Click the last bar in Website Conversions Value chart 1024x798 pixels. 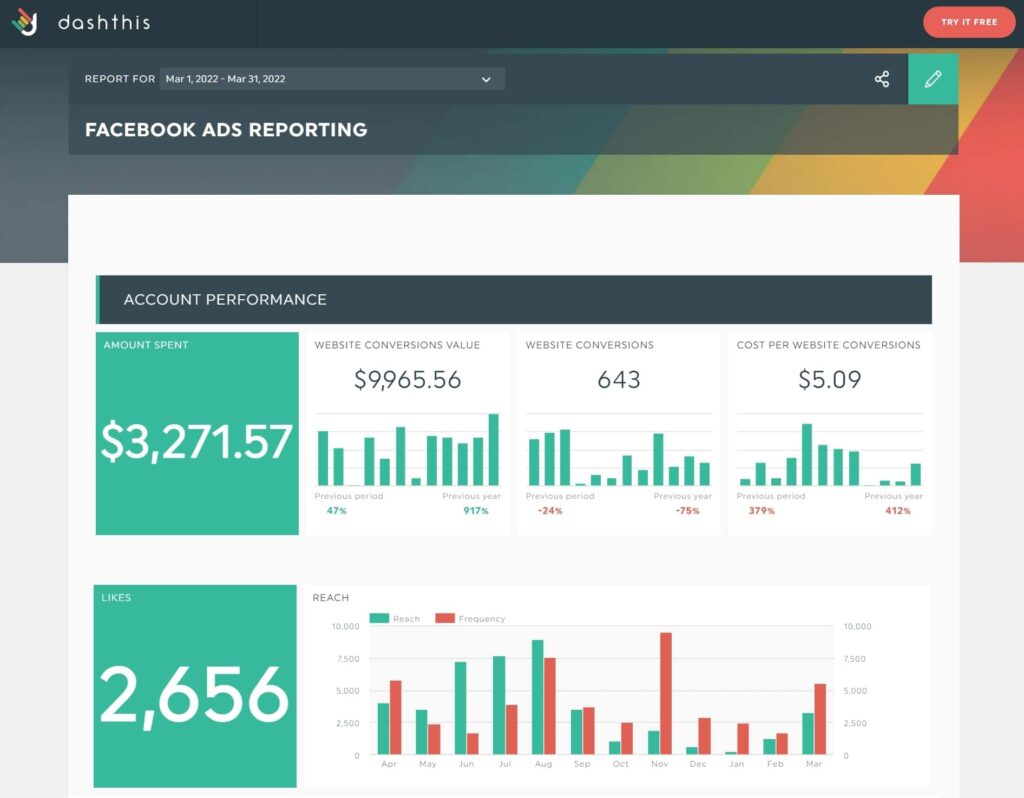[494, 449]
